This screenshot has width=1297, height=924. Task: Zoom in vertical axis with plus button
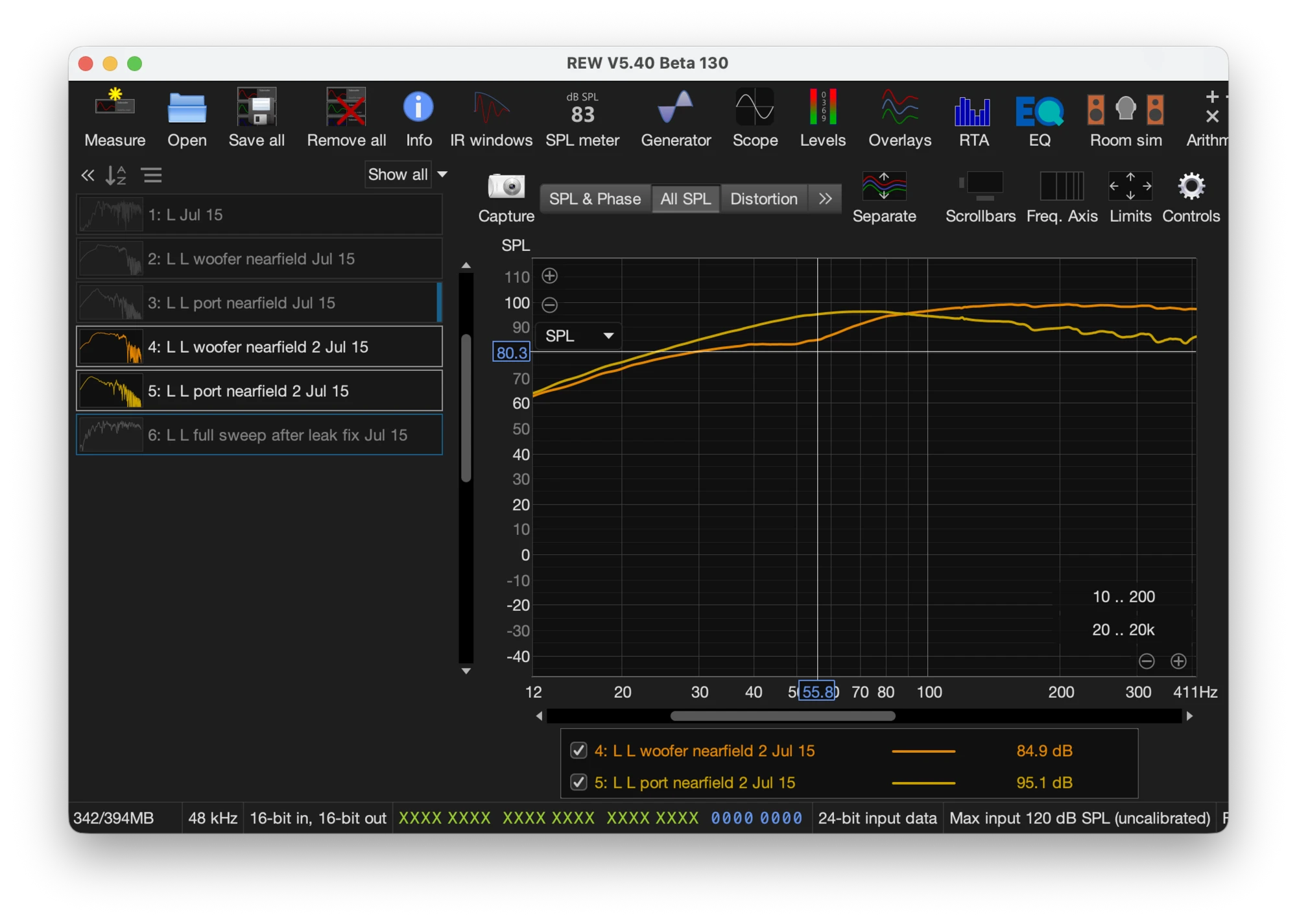coord(549,276)
